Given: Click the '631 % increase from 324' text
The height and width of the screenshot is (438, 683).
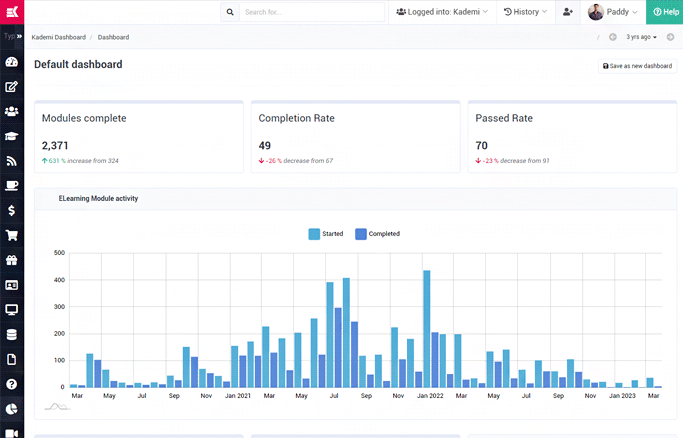Looking at the screenshot, I should (80, 161).
